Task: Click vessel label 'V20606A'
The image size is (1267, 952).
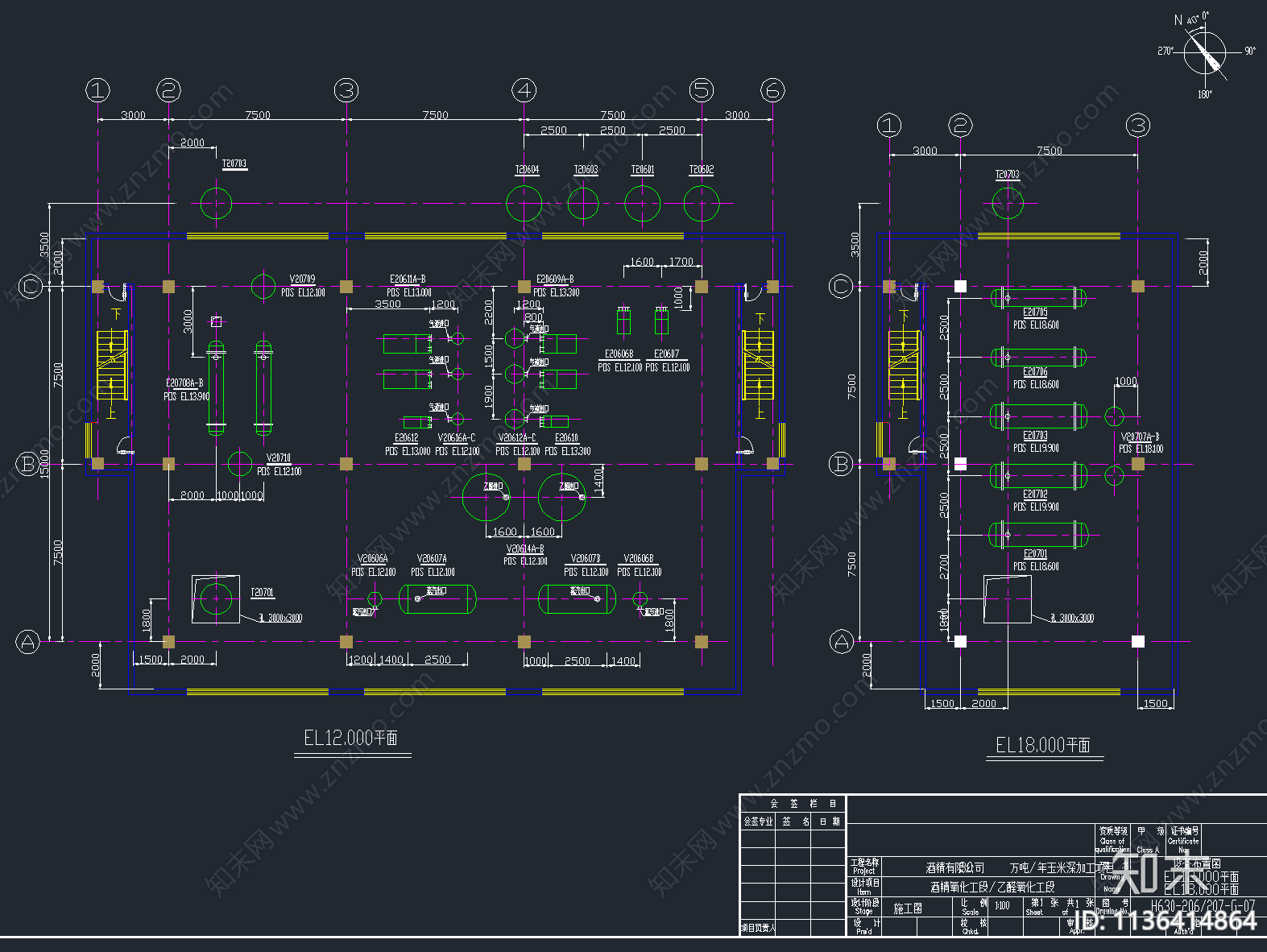Action: point(373,559)
